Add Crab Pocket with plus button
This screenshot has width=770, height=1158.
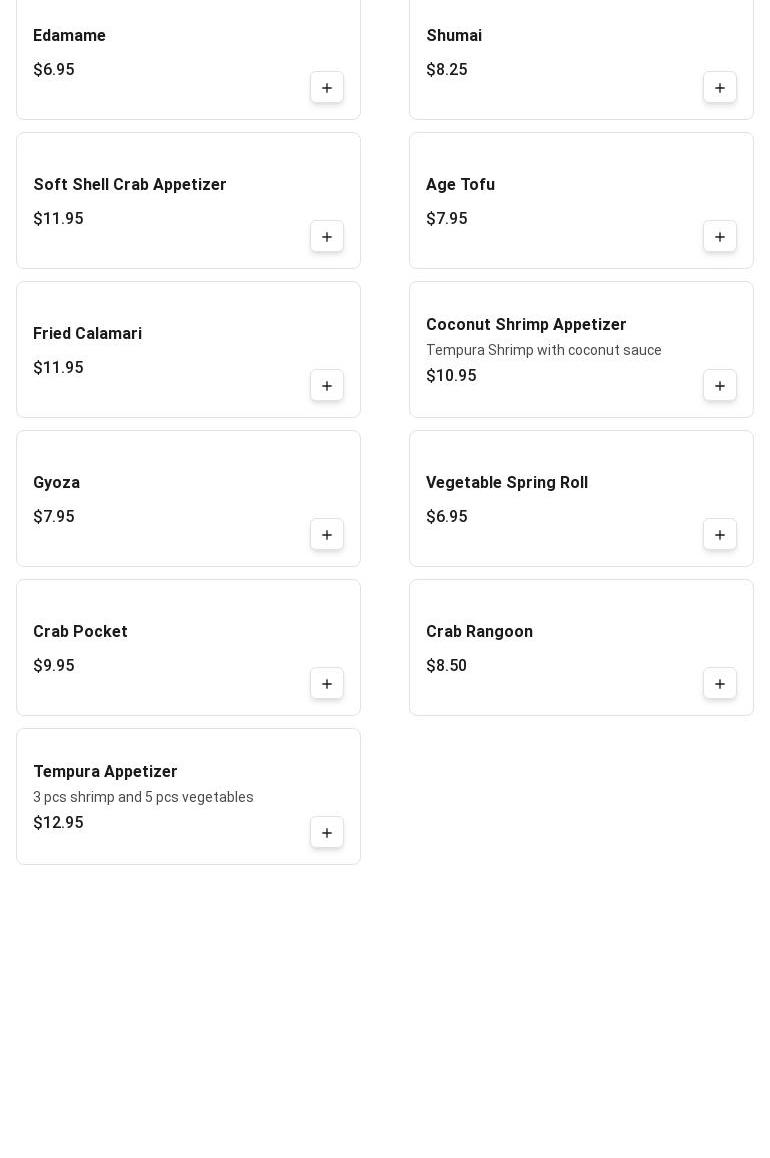point(327,684)
